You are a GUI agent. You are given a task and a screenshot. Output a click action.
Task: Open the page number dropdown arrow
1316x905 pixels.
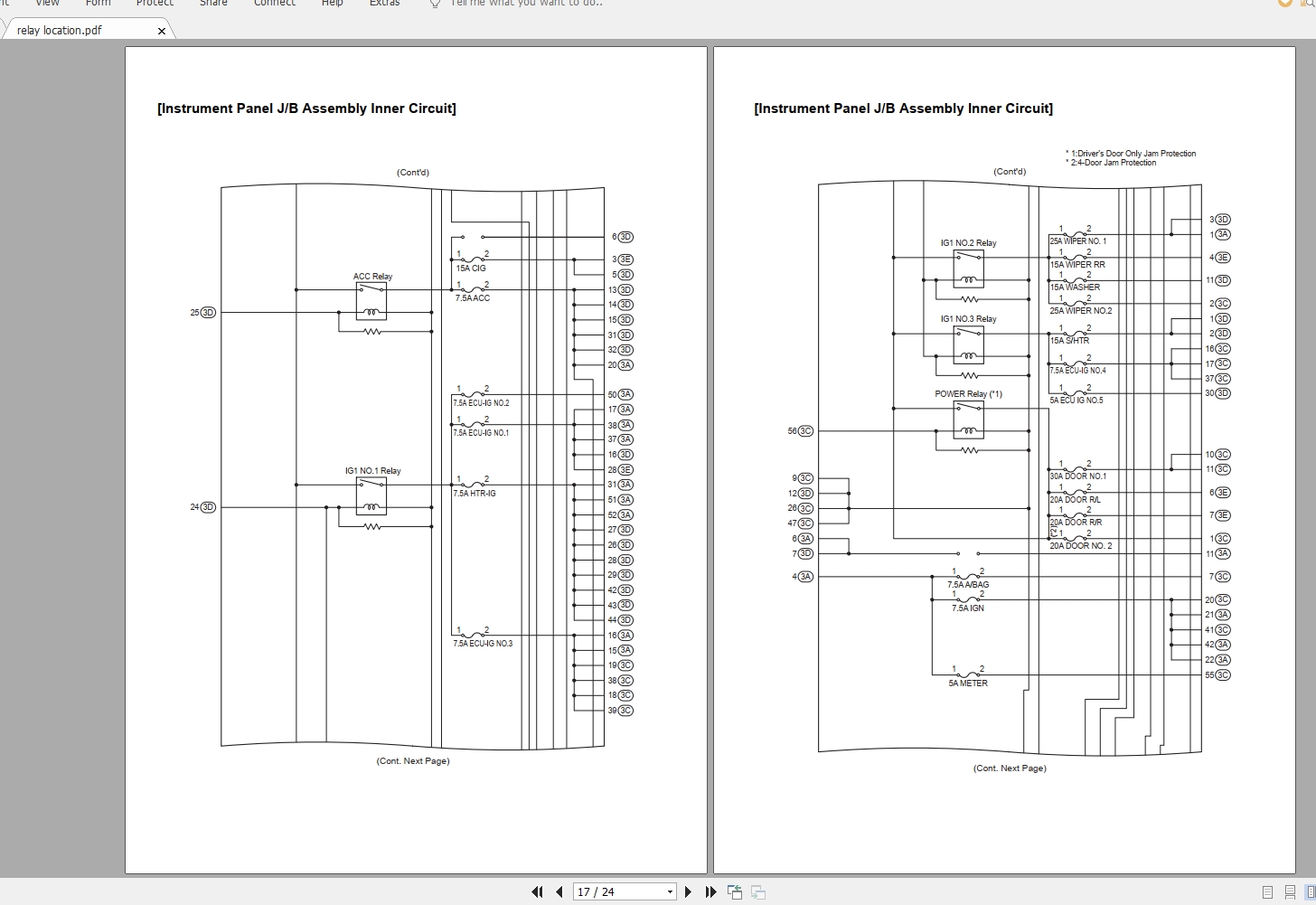670,891
